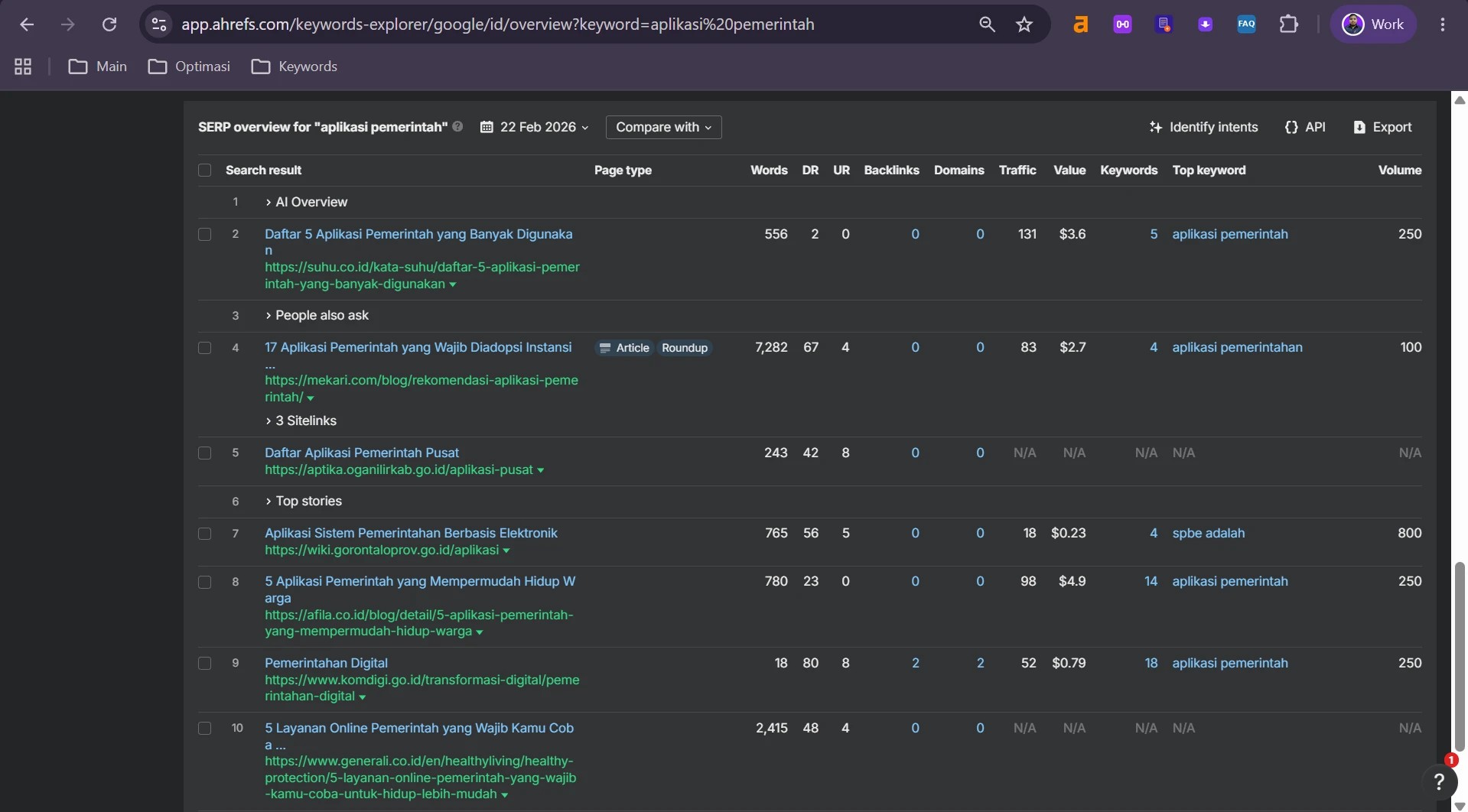Open the 22 Feb 2026 date picker
Screen dimensions: 1468x812
(x=535, y=127)
